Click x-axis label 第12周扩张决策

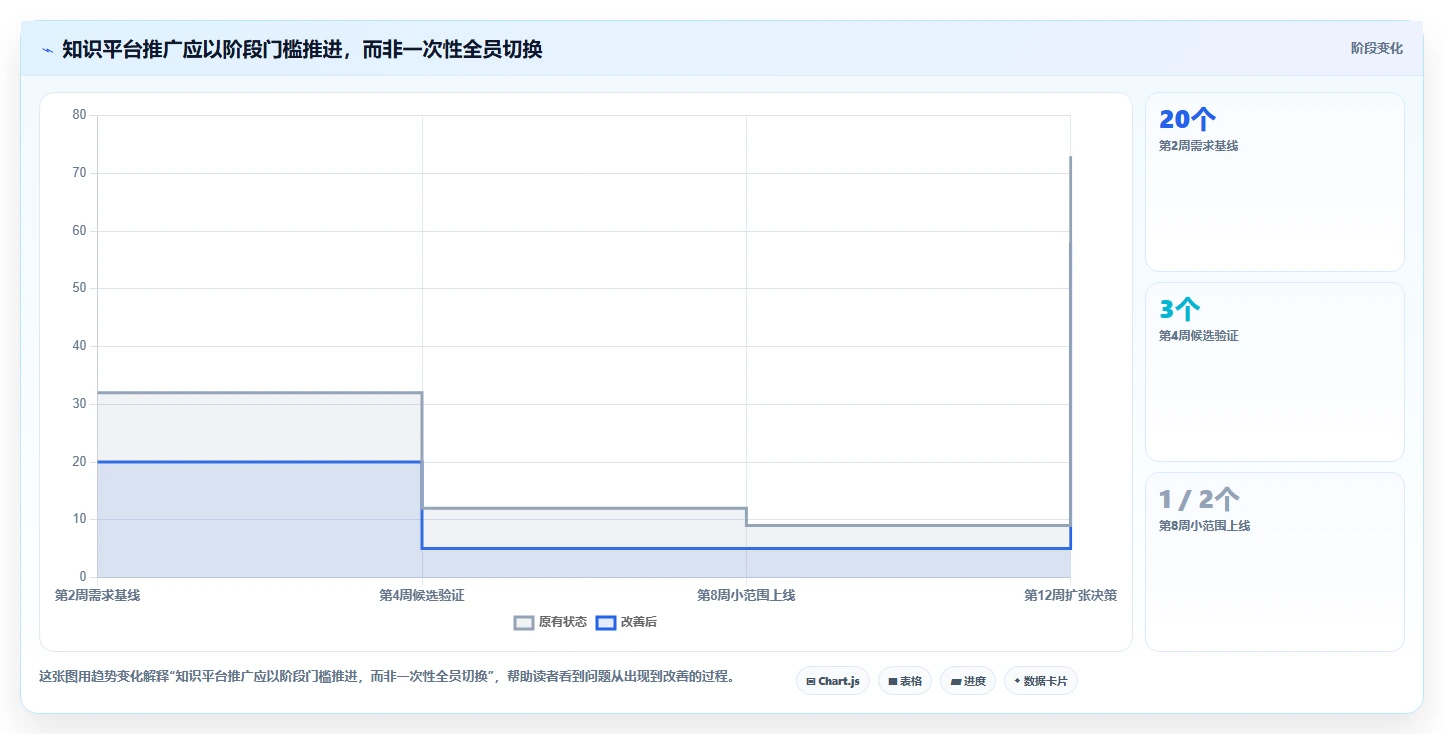click(x=1070, y=596)
